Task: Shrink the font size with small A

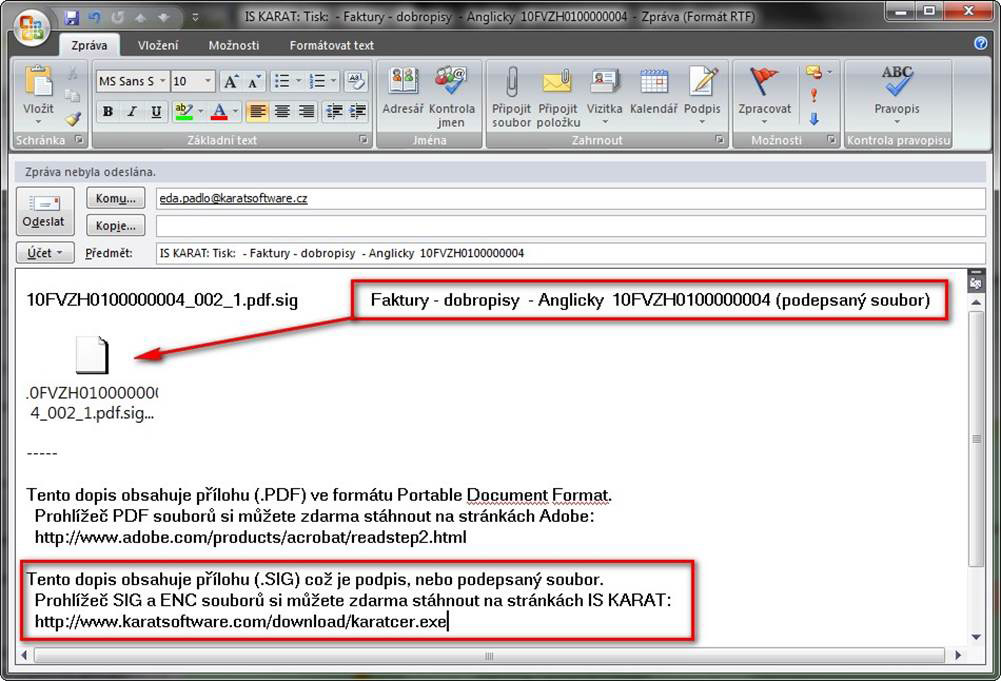Action: [253, 81]
